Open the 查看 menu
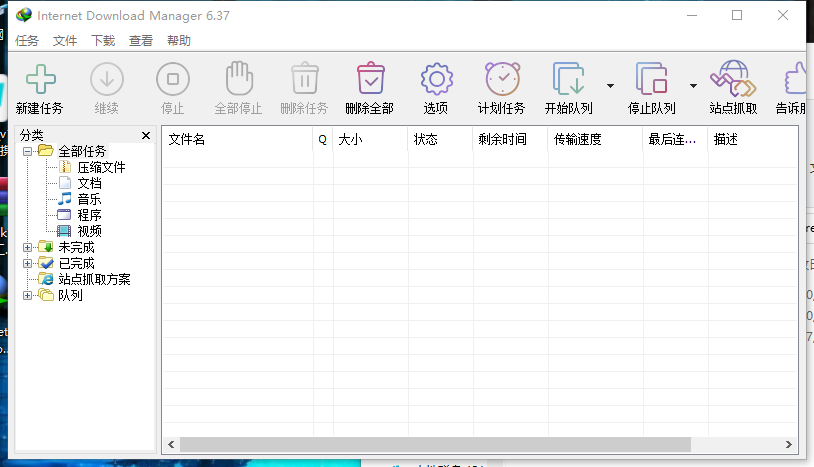This screenshot has width=814, height=467. (141, 40)
